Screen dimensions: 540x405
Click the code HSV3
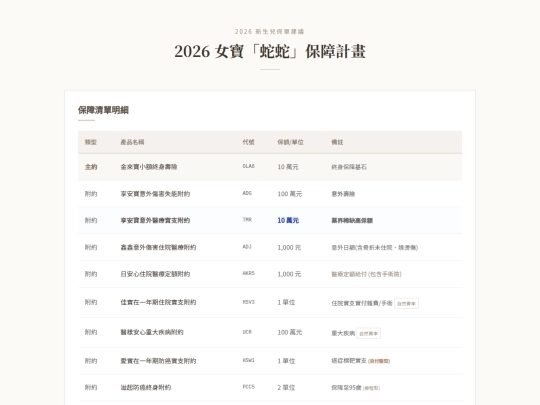tap(248, 302)
